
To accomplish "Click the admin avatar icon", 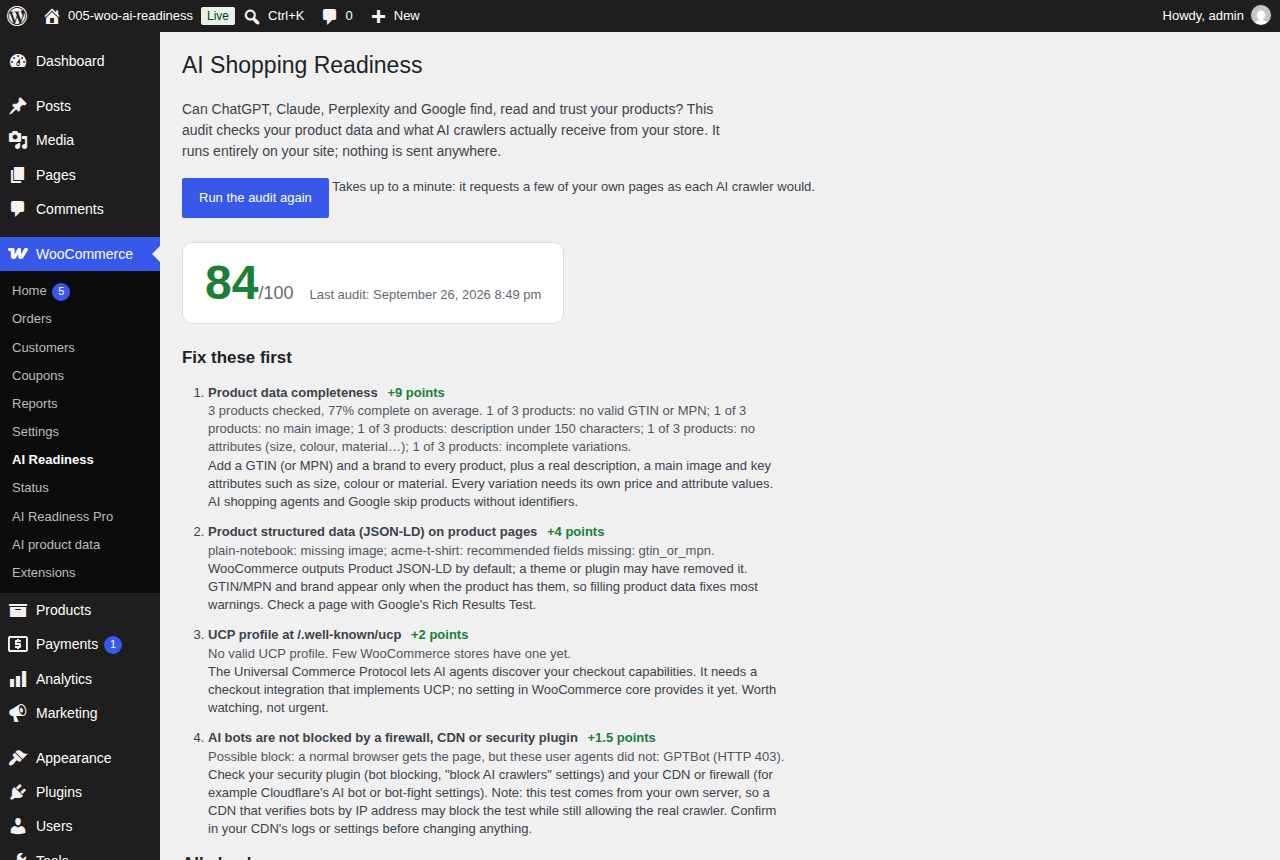I will 1261,15.
